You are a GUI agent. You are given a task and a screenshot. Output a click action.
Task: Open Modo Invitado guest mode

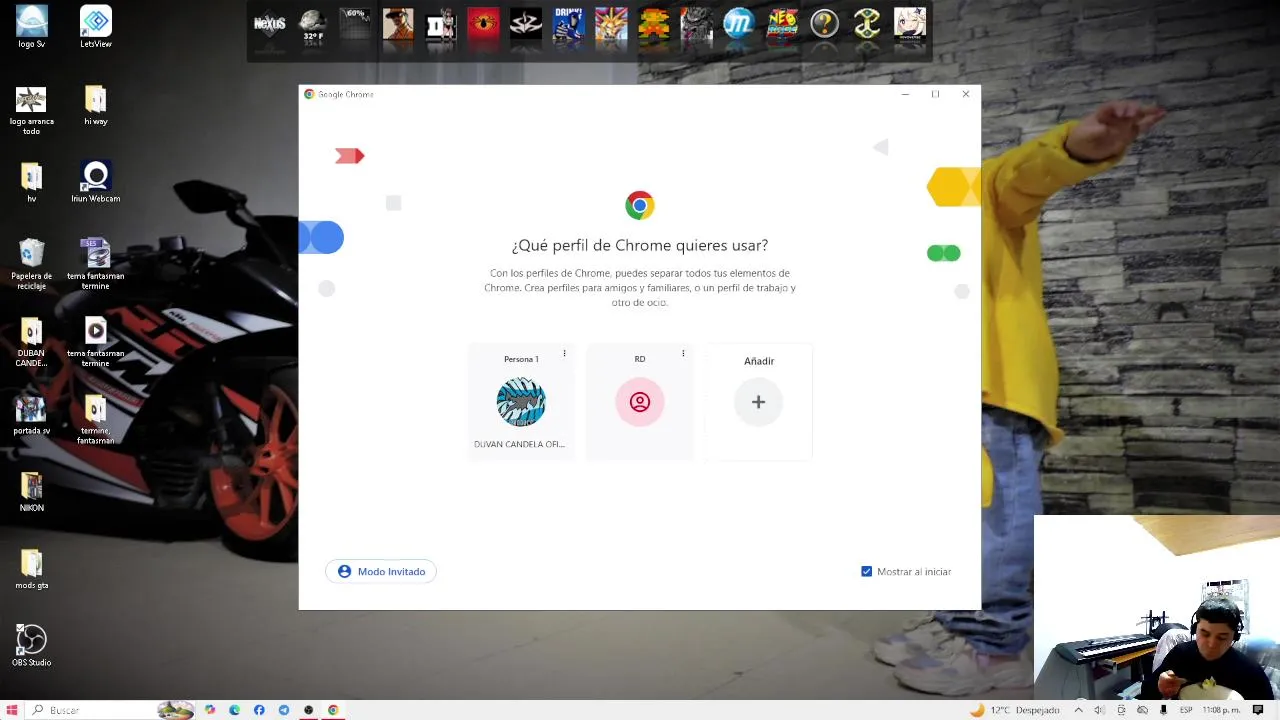click(381, 571)
